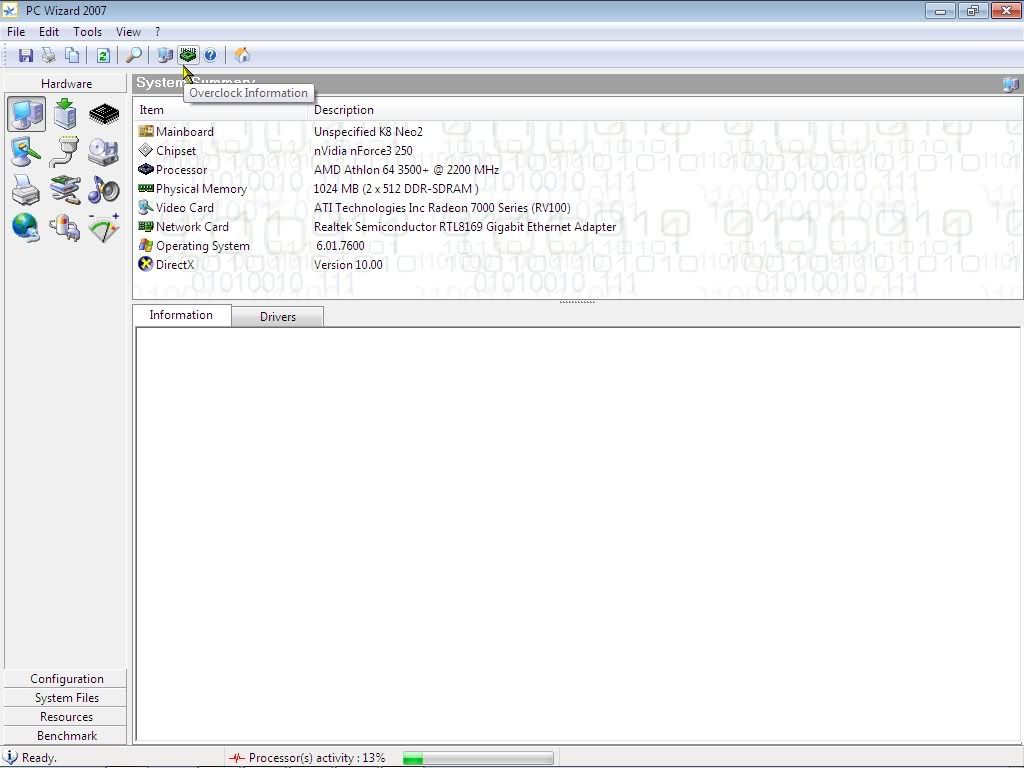This screenshot has width=1024, height=768.
Task: Click the '6.01.7600' OS version value
Action: coord(340,245)
